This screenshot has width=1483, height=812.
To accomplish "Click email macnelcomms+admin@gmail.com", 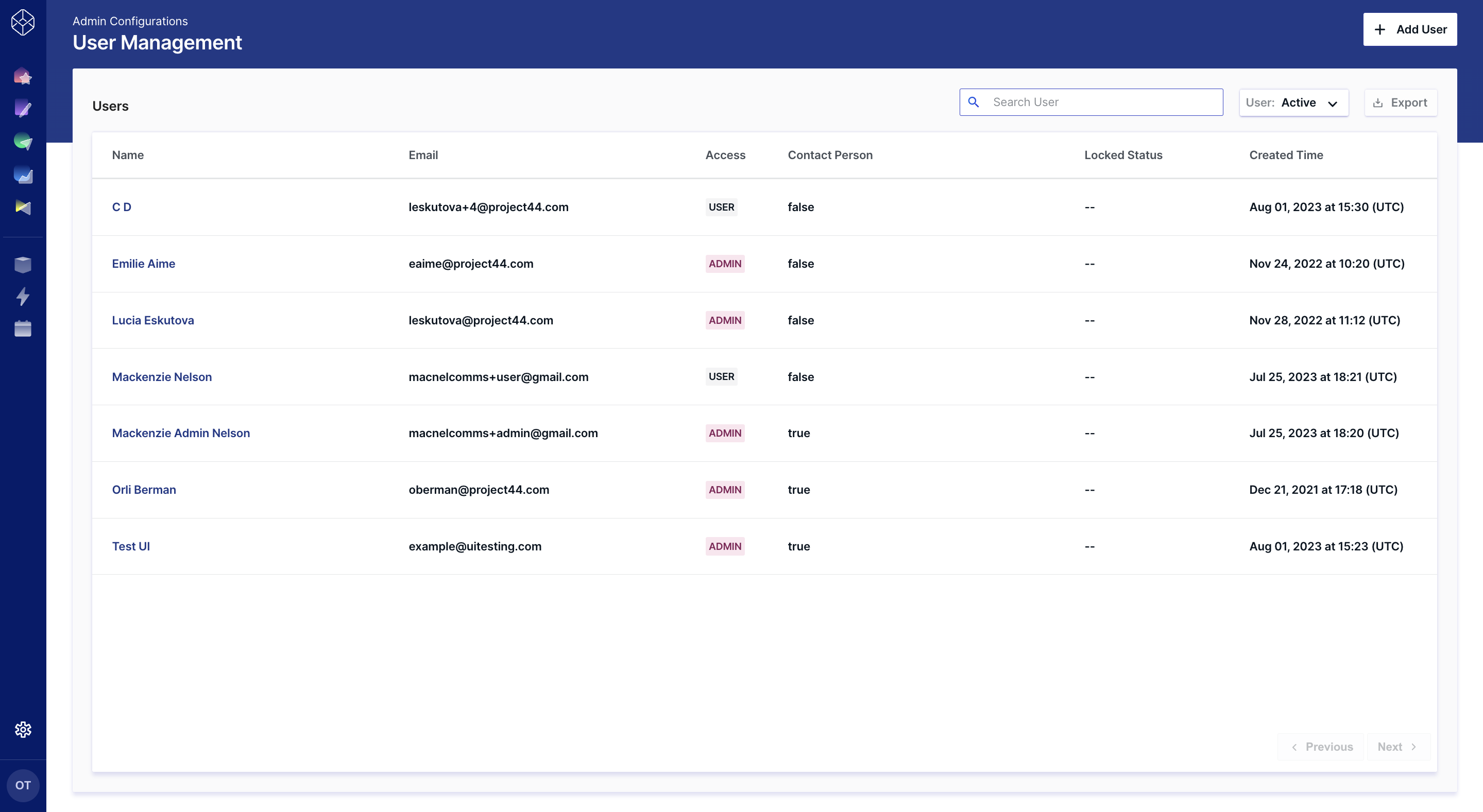I will tap(503, 433).
